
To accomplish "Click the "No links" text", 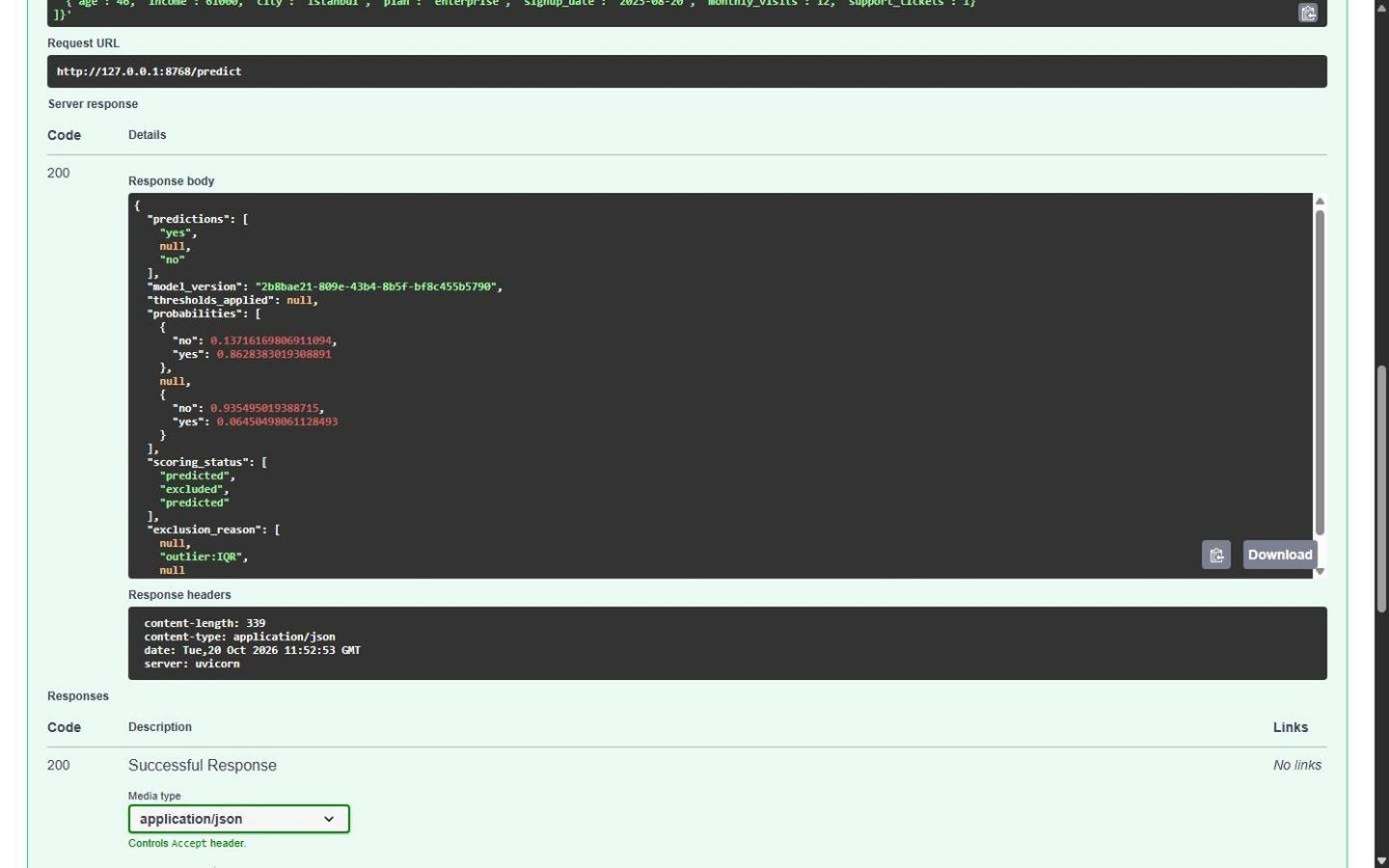I will (x=1297, y=765).
